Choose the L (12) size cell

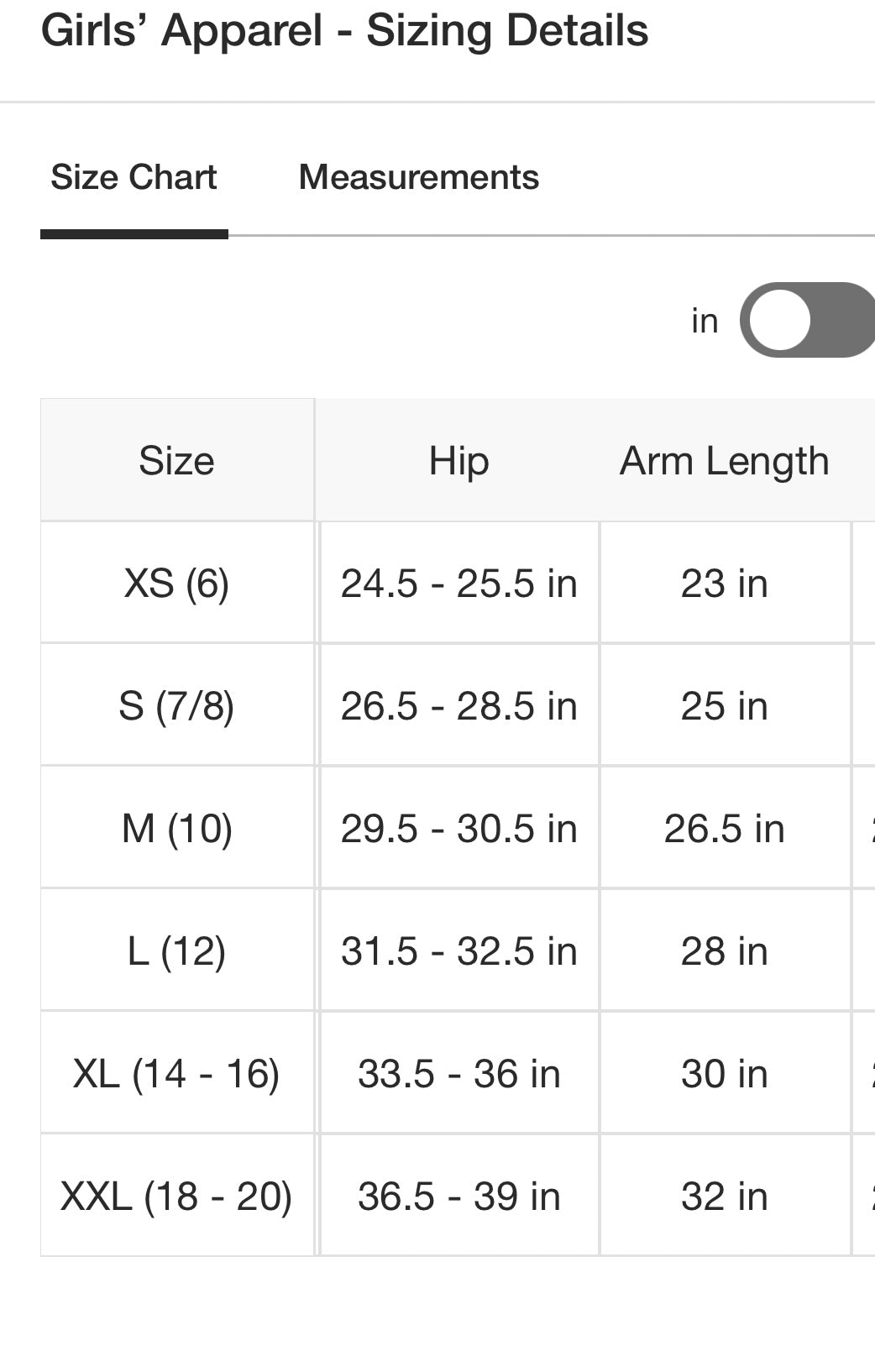(176, 951)
